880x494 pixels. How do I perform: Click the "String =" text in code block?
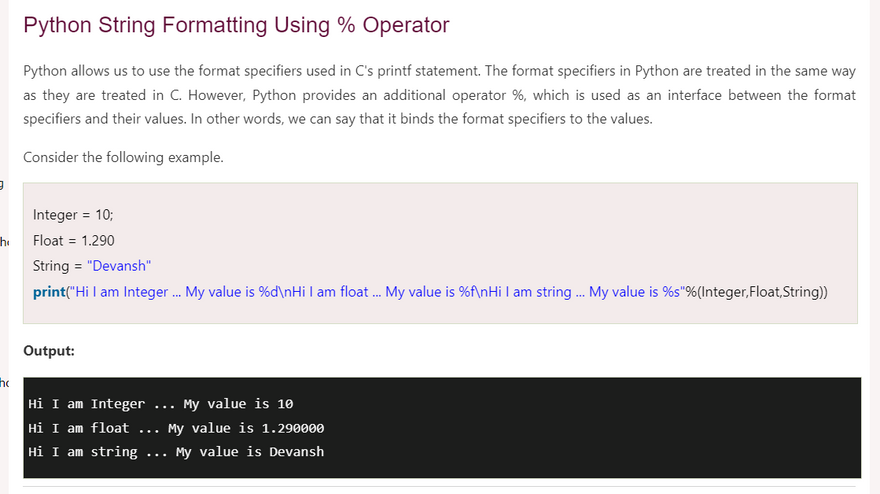click(51, 266)
